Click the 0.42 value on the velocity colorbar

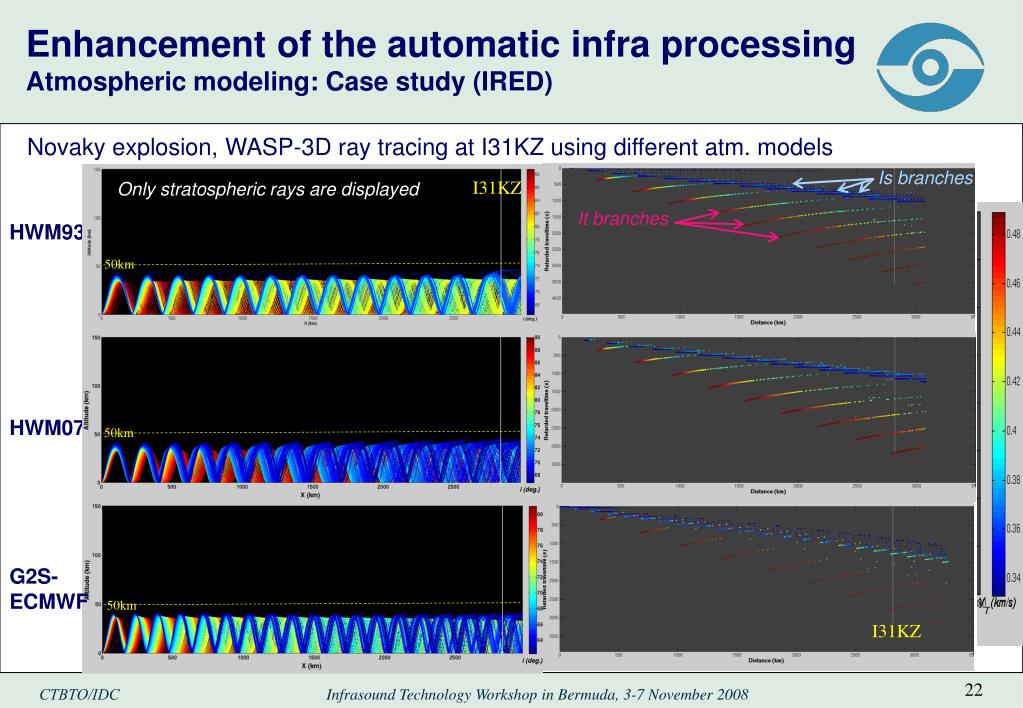click(x=1014, y=381)
